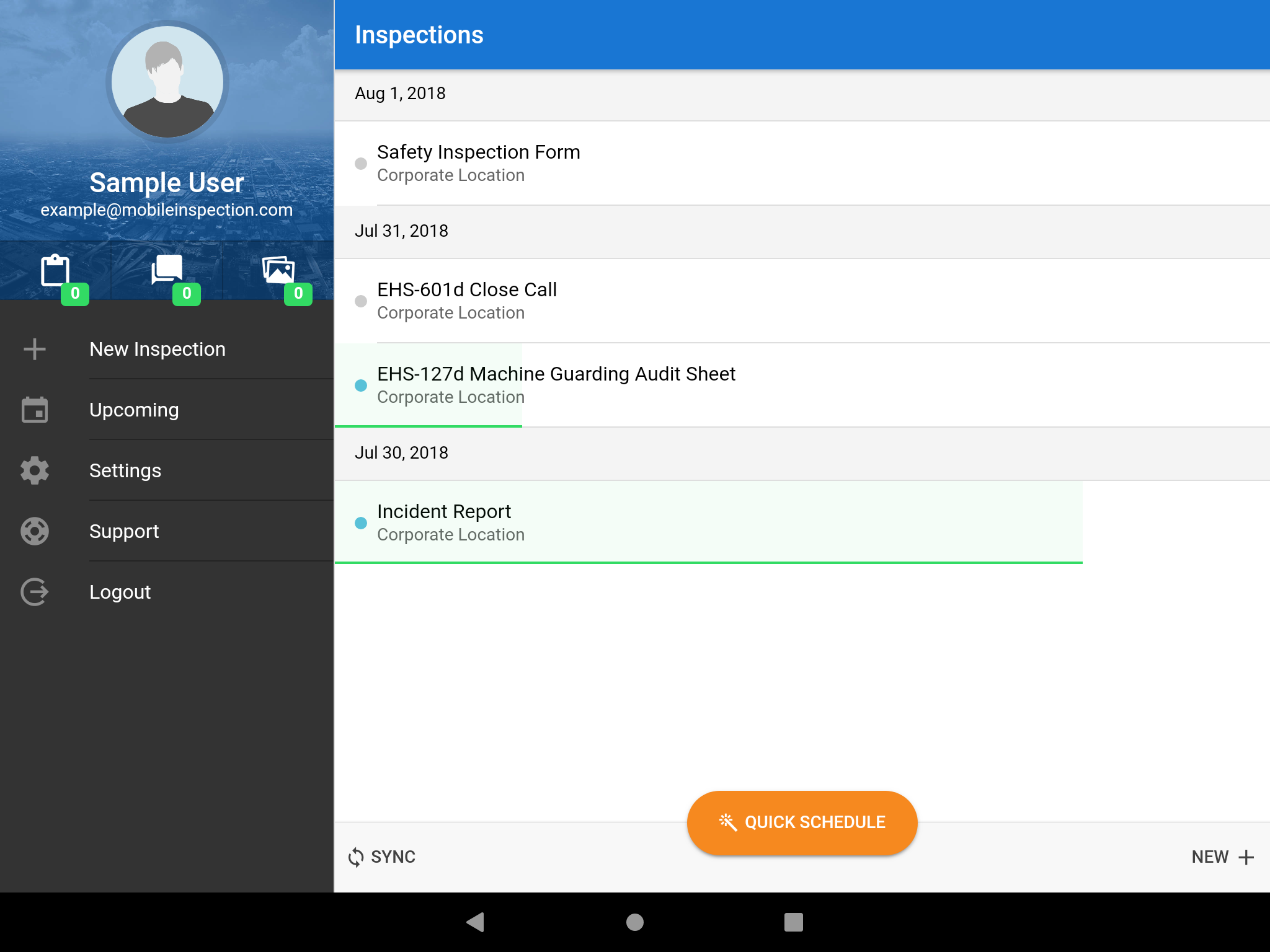Open the Settings menu item
Viewport: 1270px width, 952px height.
point(167,470)
